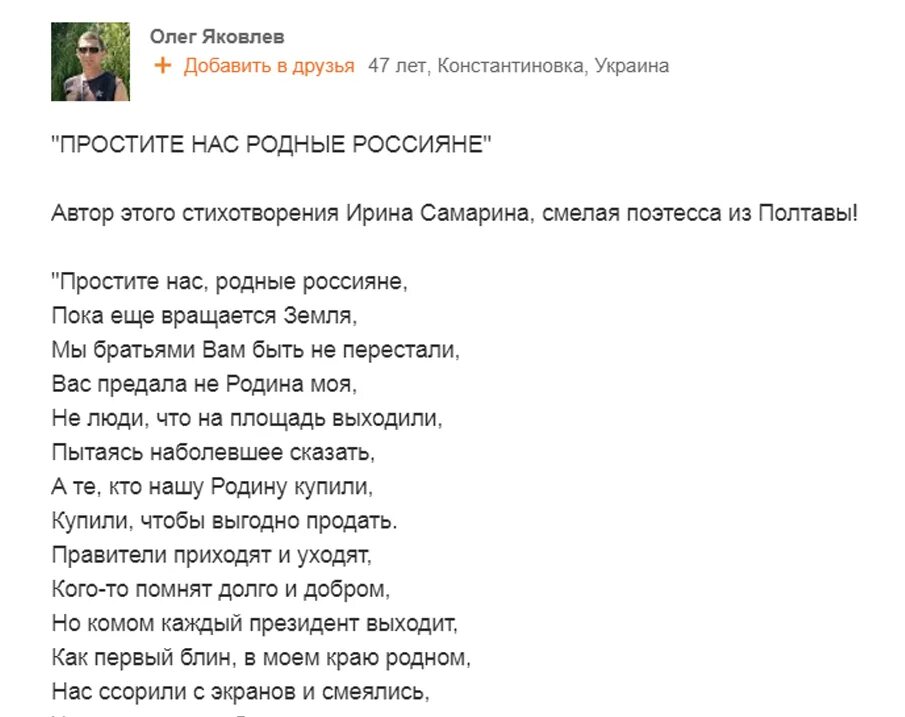This screenshot has height=717, width=905.
Task: Click the line Не люди, что на площадь выходили
Action: 247,418
